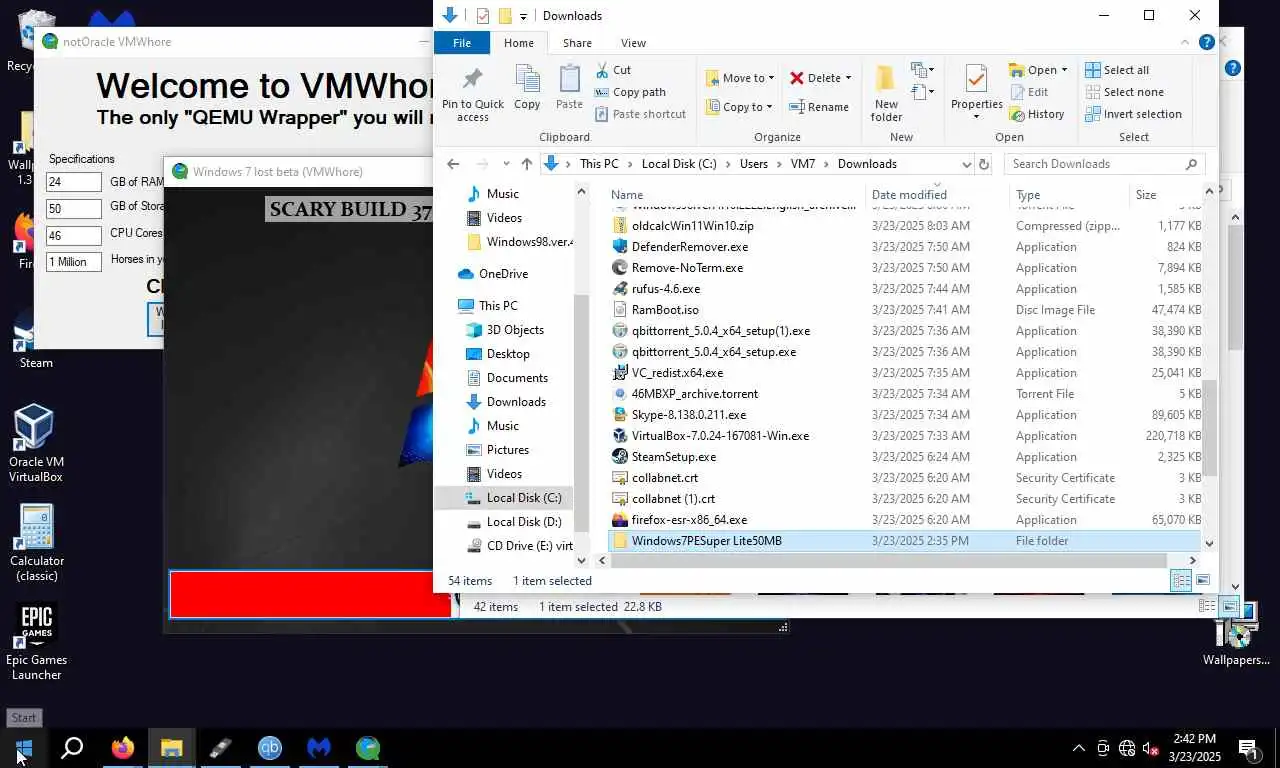1280x768 pixels.
Task: Select Local Disk (D:) in navigation pane
Action: coord(524,522)
